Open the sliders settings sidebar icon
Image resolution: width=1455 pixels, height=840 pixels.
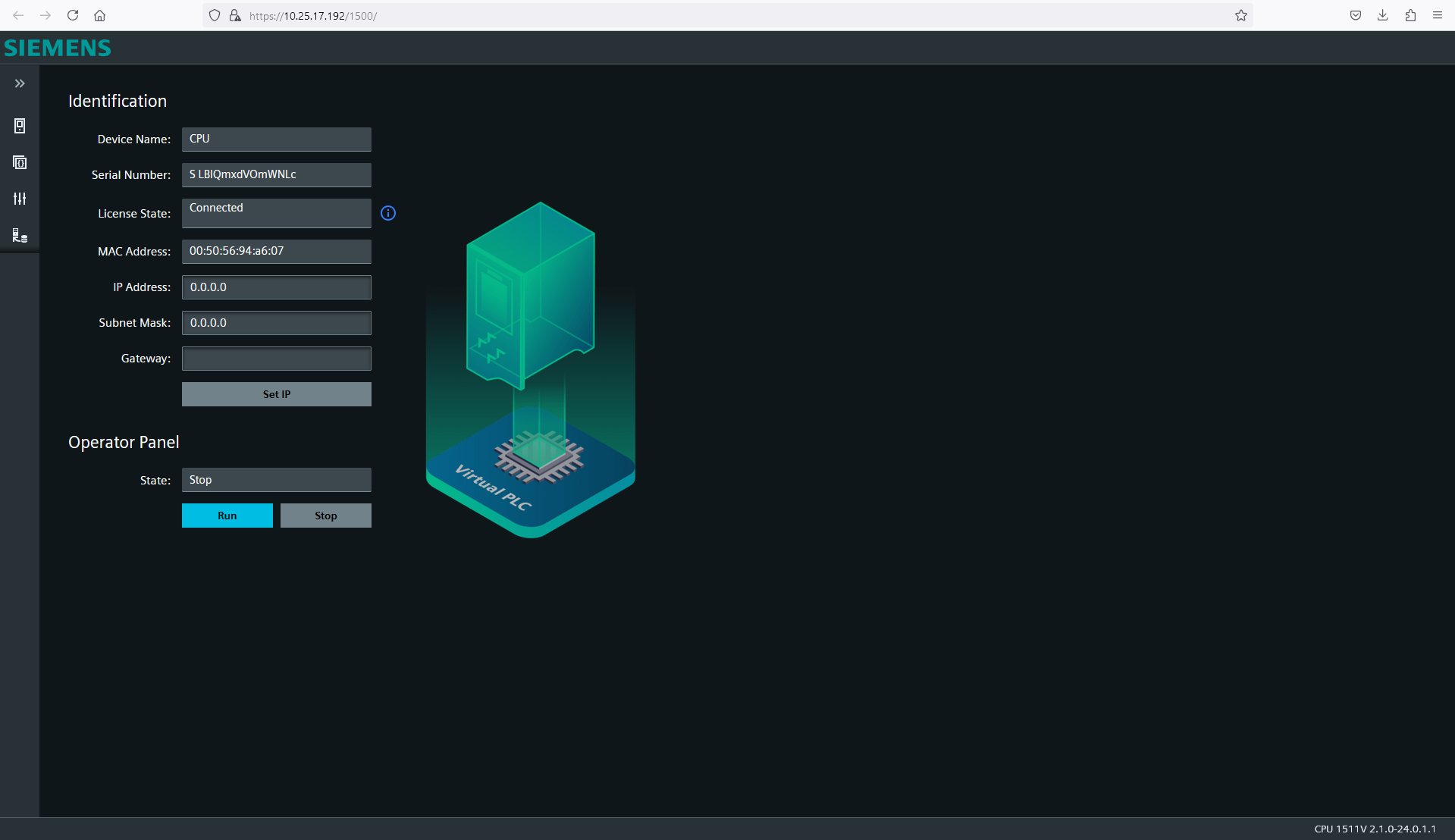[x=20, y=199]
